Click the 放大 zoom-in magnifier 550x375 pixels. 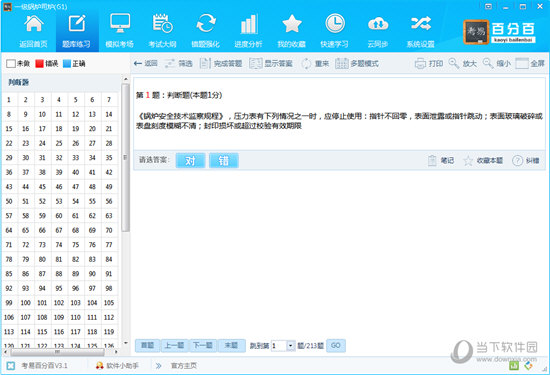point(463,63)
